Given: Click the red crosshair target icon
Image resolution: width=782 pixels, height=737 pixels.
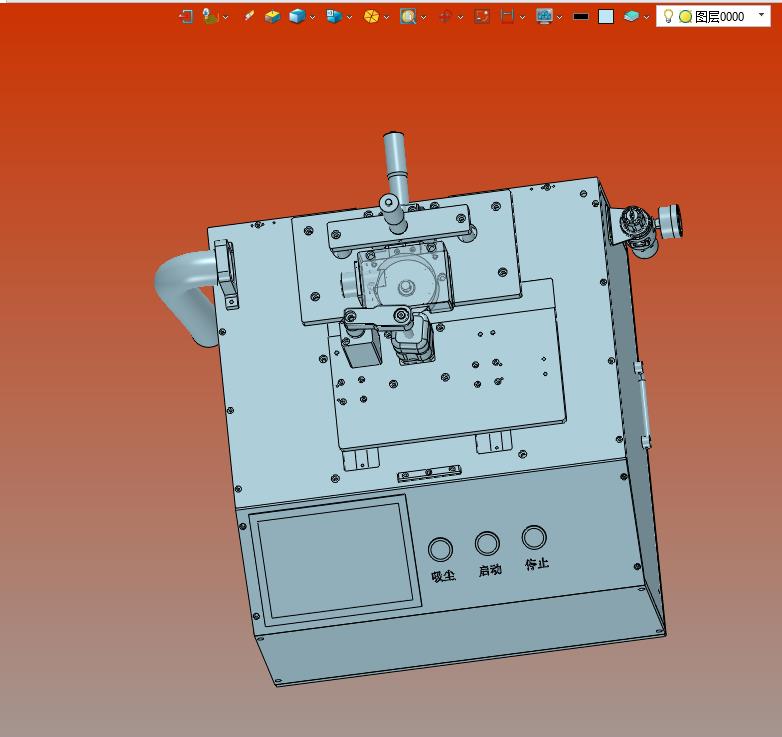Looking at the screenshot, I should click(445, 17).
